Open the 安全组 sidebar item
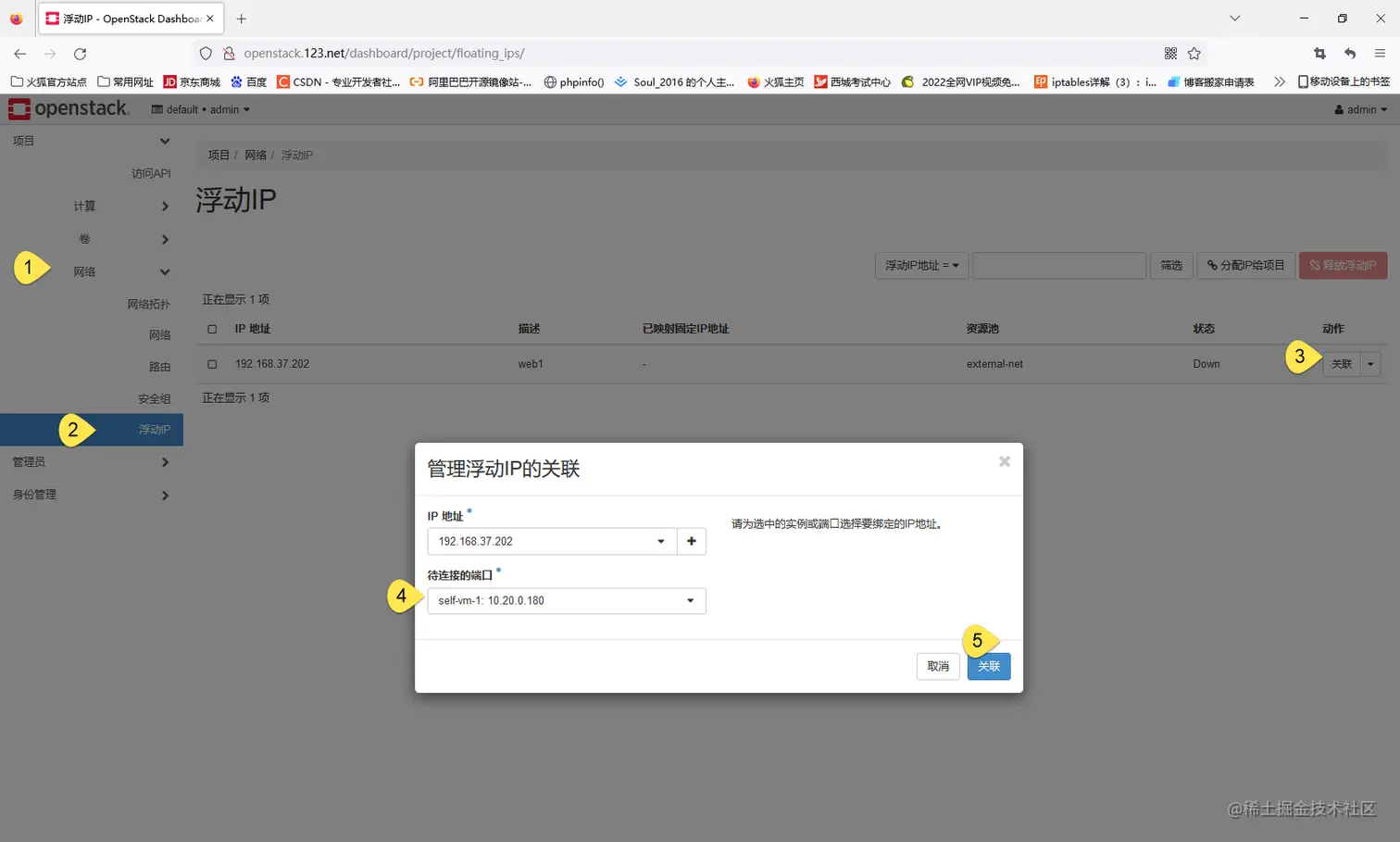 click(155, 398)
